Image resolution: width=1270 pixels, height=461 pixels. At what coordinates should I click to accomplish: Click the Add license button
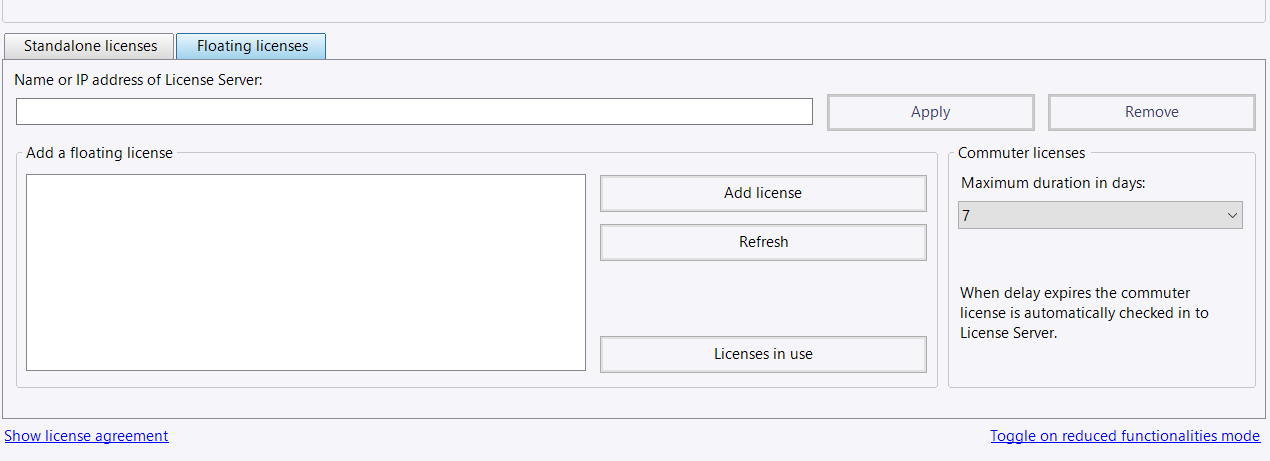point(763,193)
